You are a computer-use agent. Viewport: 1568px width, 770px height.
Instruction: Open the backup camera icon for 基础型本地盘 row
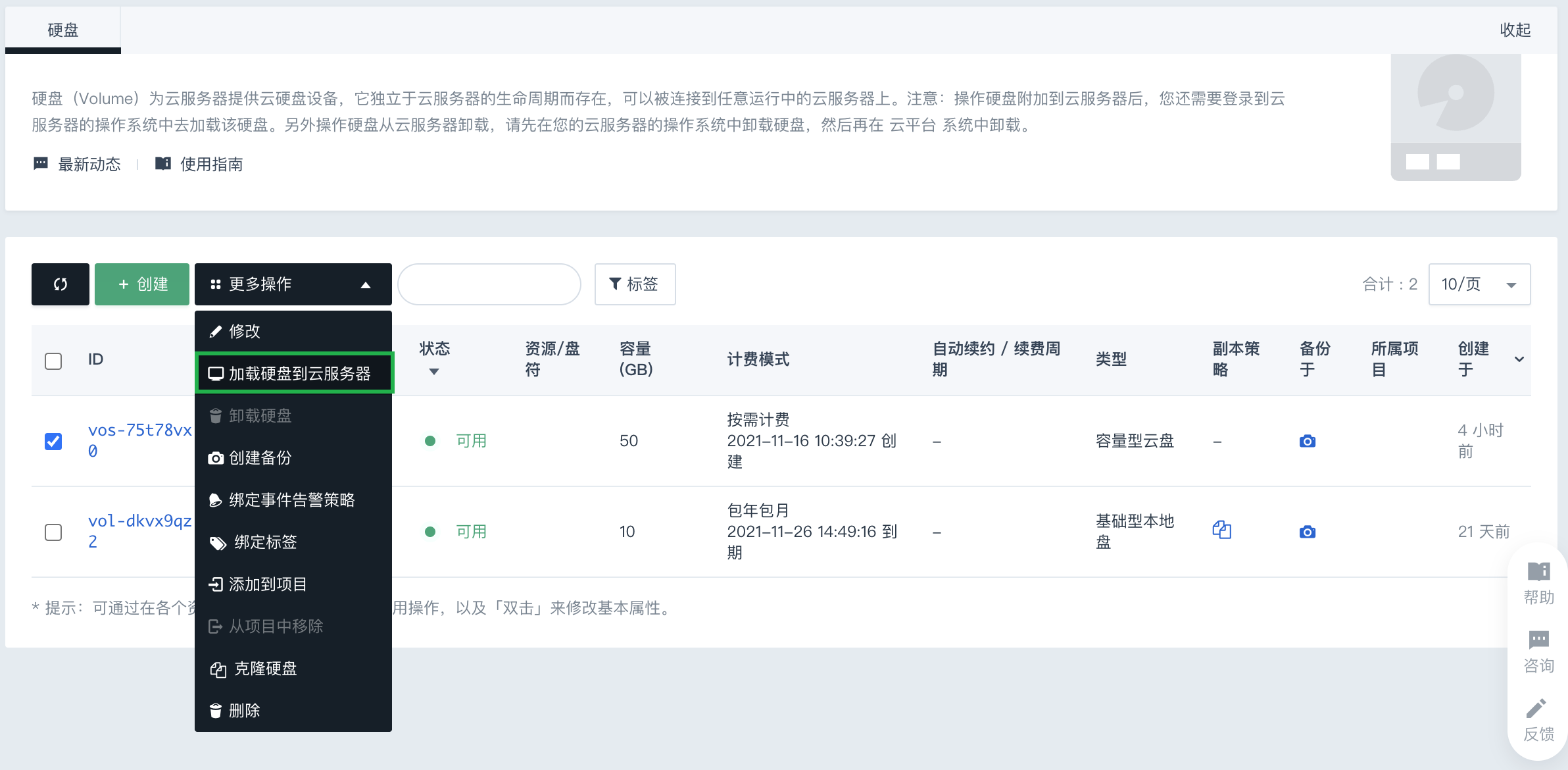(x=1308, y=532)
